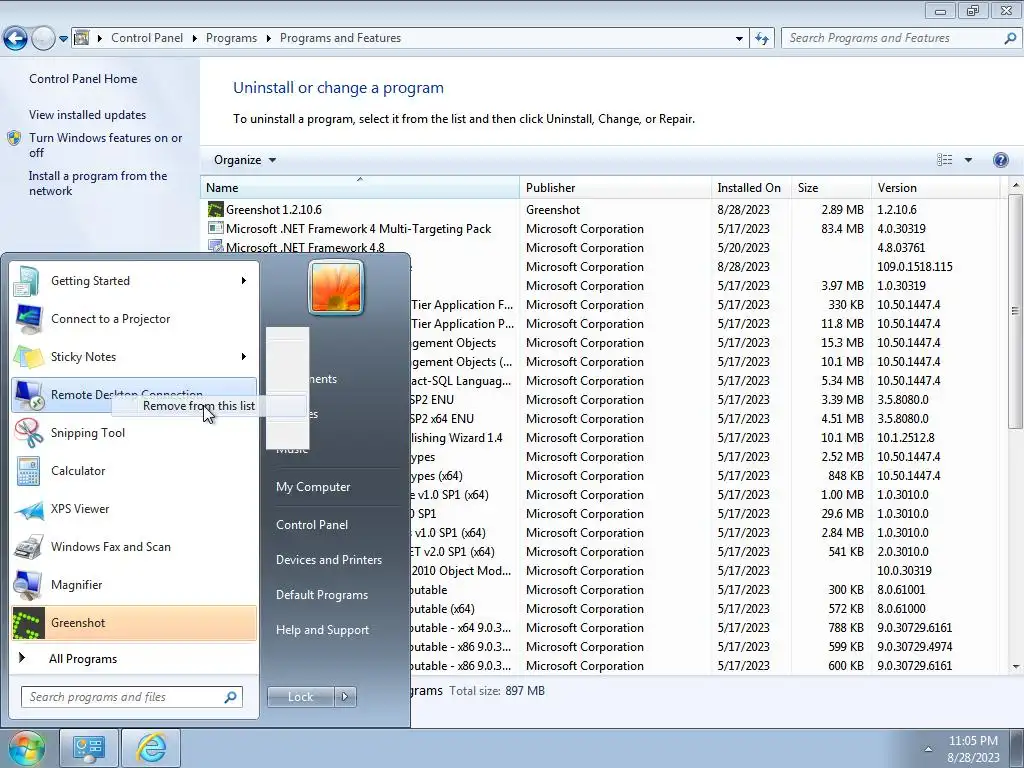The height and width of the screenshot is (768, 1024).
Task: Open the Magnifier tool
Action: [134, 584]
